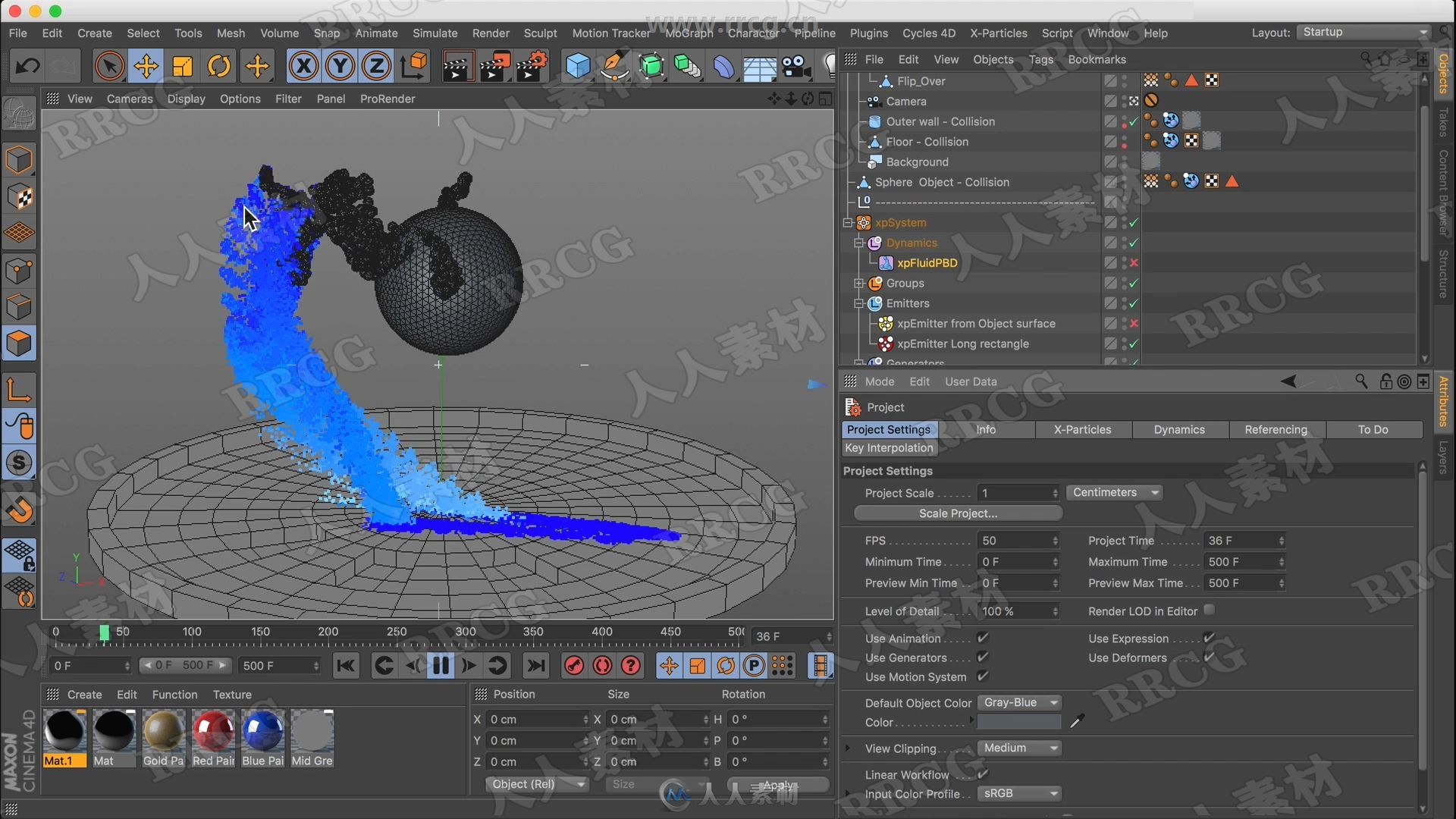
Task: Toggle Use Animation checkbox in Project Settings
Action: 983,638
